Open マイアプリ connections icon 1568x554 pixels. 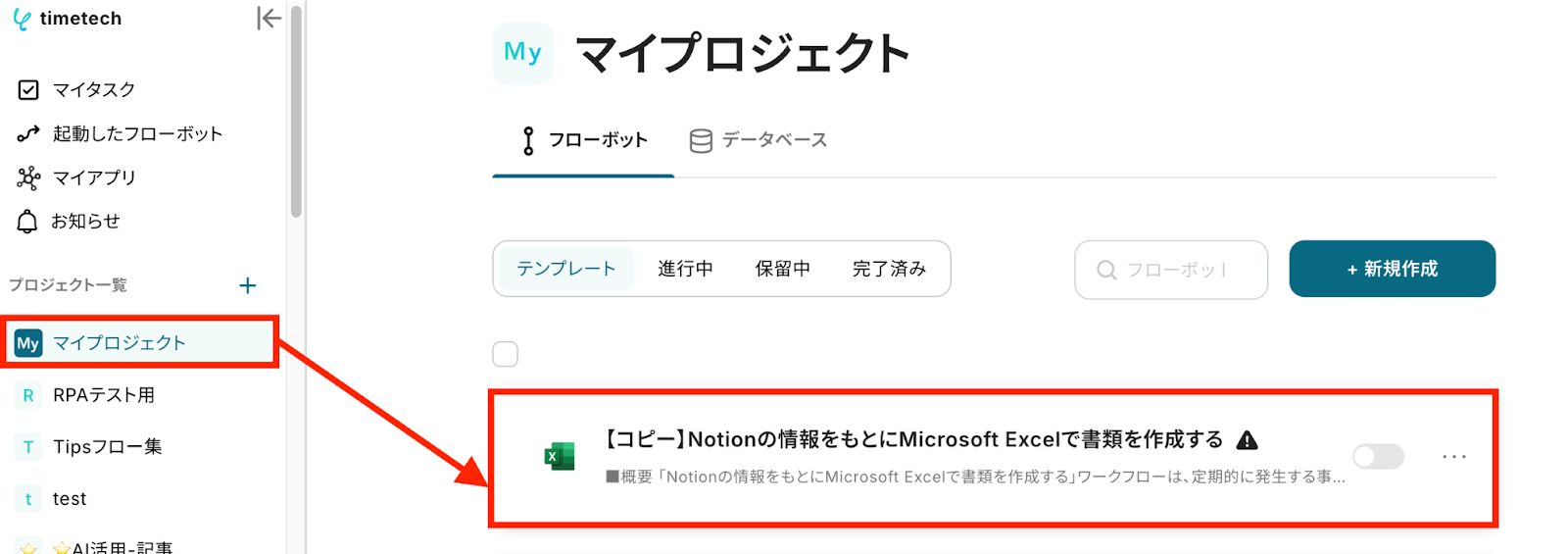coord(28,177)
